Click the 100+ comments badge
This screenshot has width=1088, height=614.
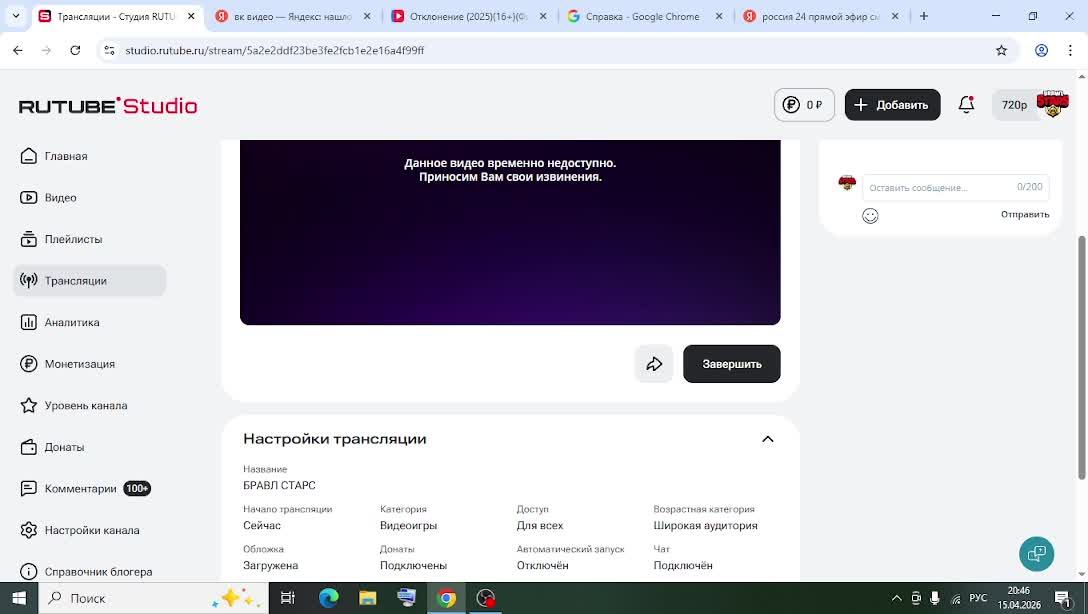[137, 488]
